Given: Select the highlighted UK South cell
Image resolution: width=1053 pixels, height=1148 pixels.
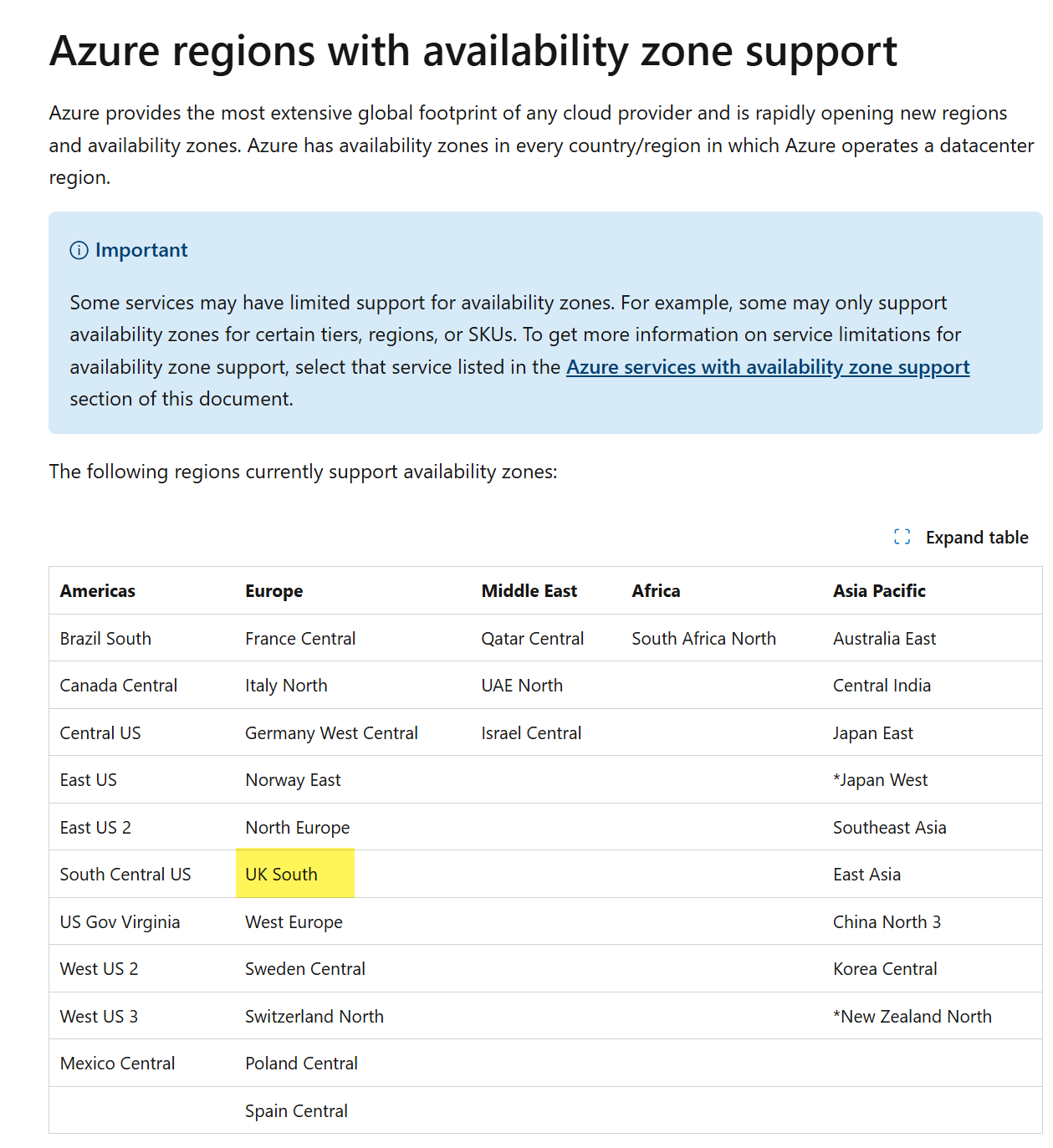Looking at the screenshot, I should [295, 874].
